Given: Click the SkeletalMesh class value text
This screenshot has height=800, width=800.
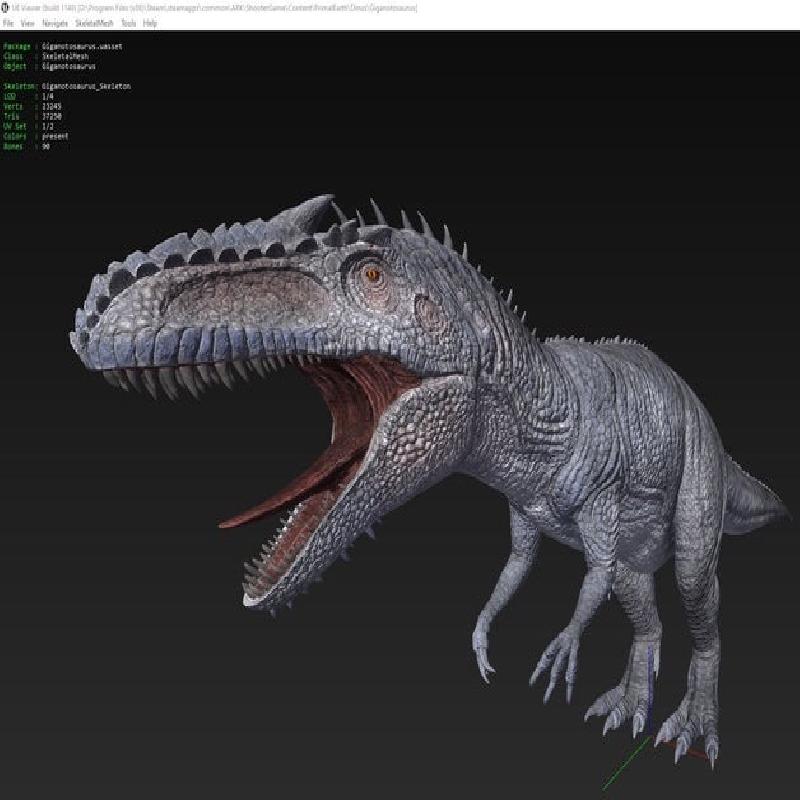Looking at the screenshot, I should pyautogui.click(x=65, y=56).
